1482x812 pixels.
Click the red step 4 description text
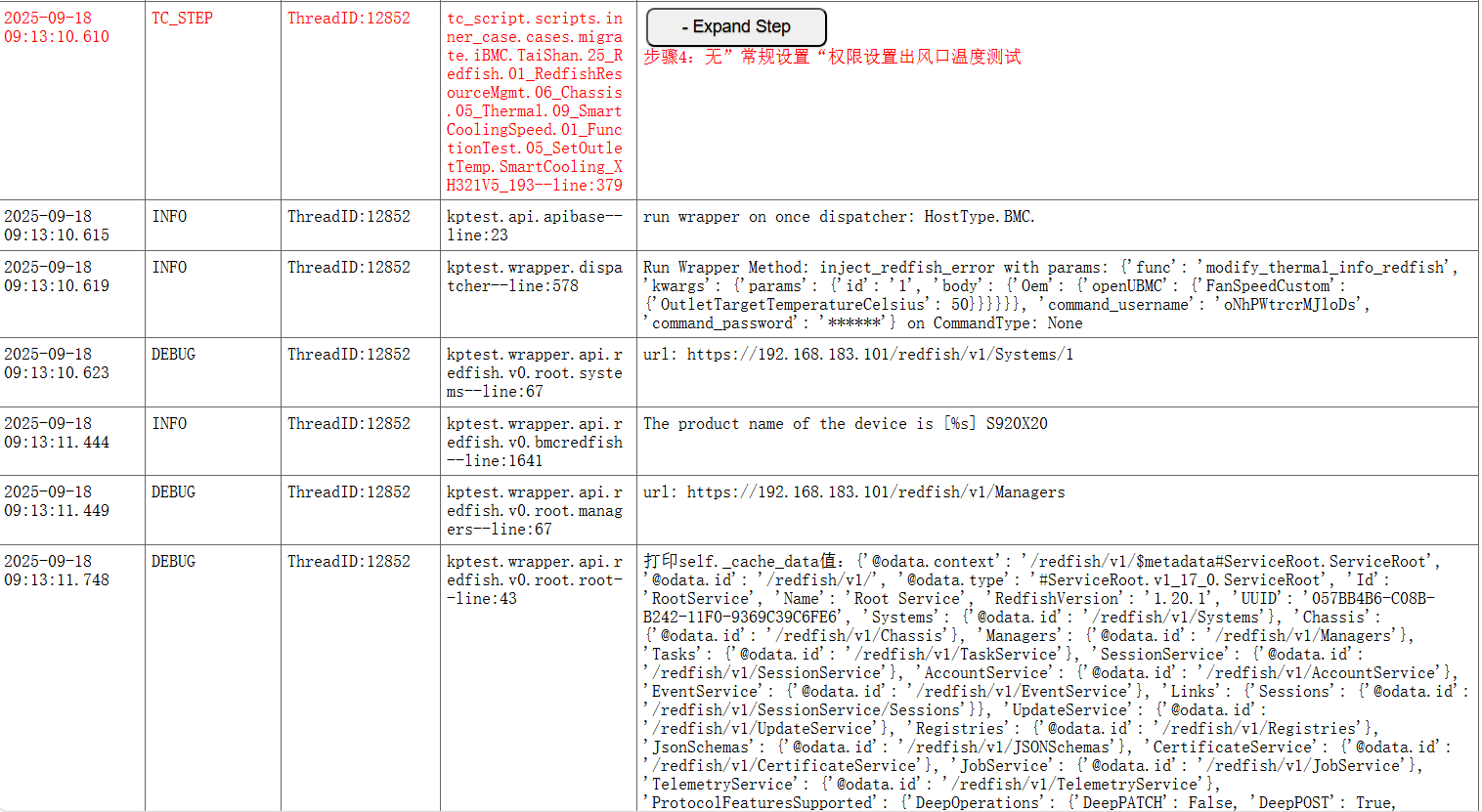[831, 57]
